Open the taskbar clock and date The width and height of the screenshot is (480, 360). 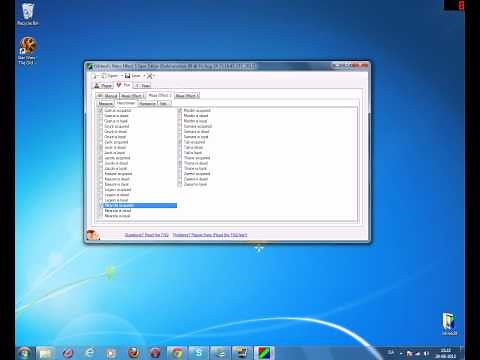(x=446, y=353)
